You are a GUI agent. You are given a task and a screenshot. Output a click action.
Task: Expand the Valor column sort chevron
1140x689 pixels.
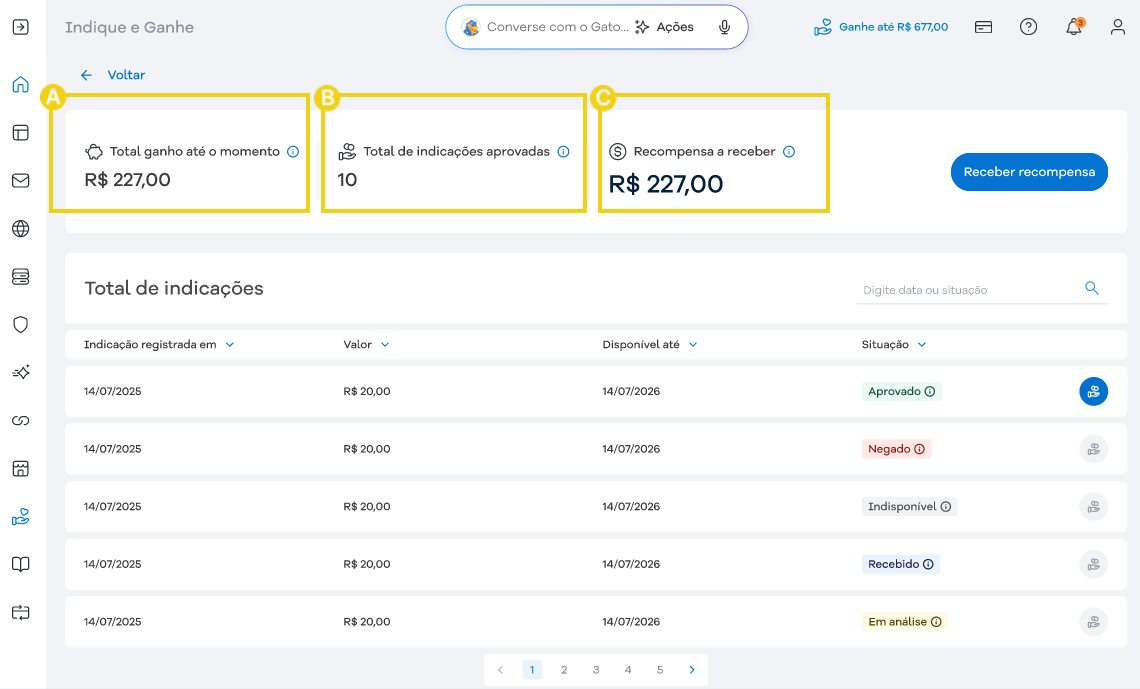point(385,345)
